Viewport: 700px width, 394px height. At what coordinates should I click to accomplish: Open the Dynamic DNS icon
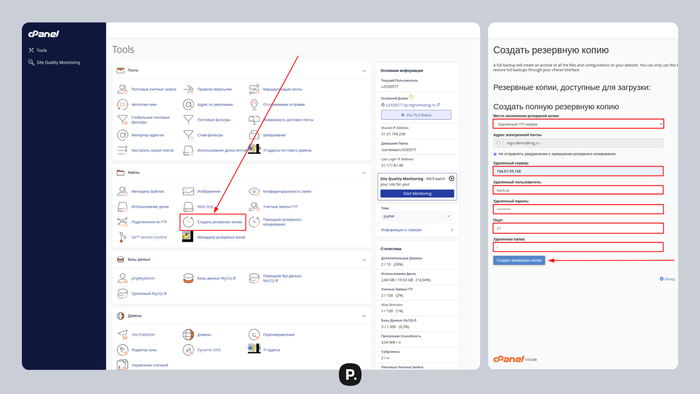click(188, 350)
